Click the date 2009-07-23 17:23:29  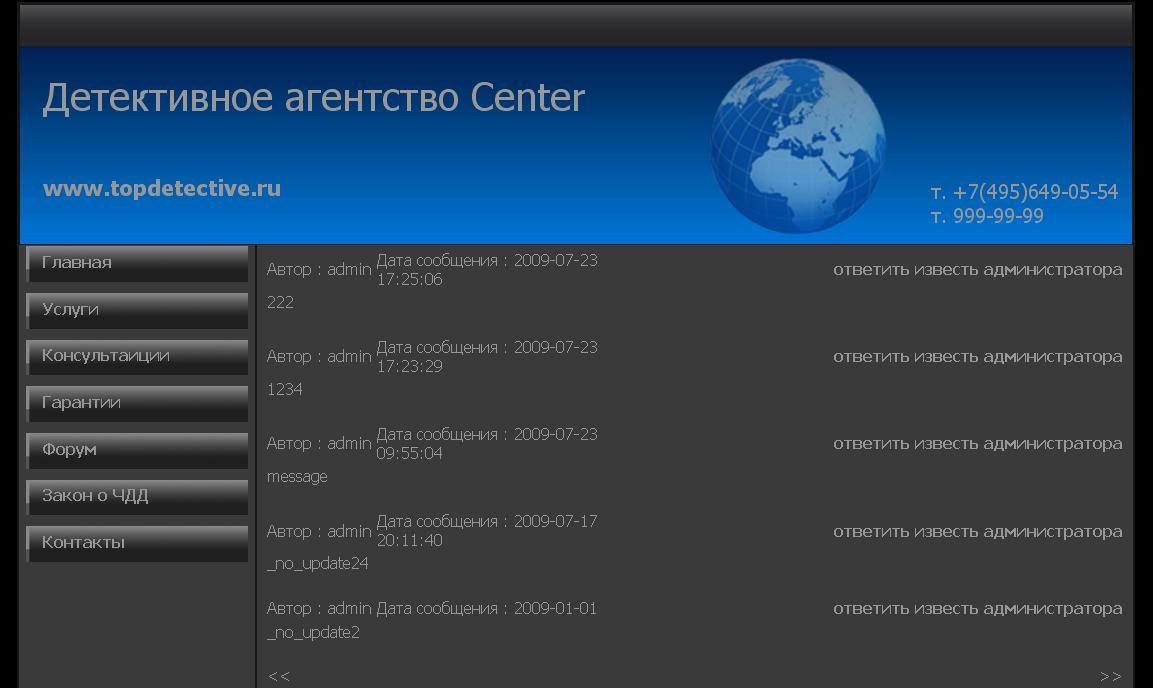pyautogui.click(x=487, y=356)
